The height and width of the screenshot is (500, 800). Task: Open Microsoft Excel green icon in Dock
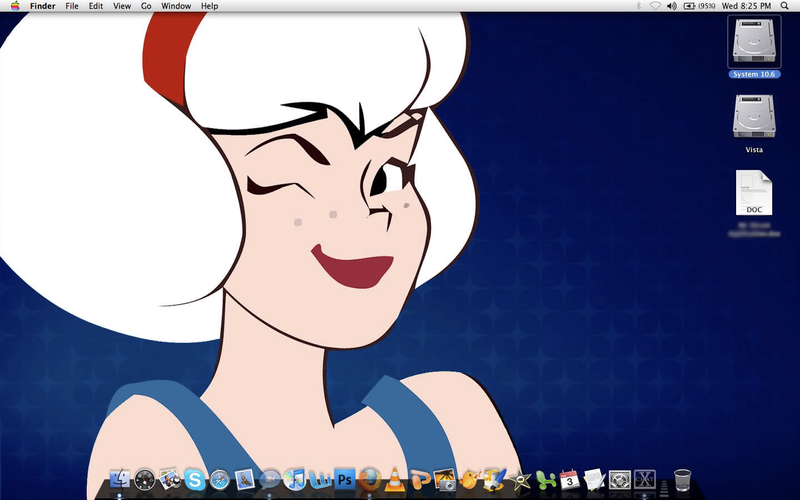[545, 480]
